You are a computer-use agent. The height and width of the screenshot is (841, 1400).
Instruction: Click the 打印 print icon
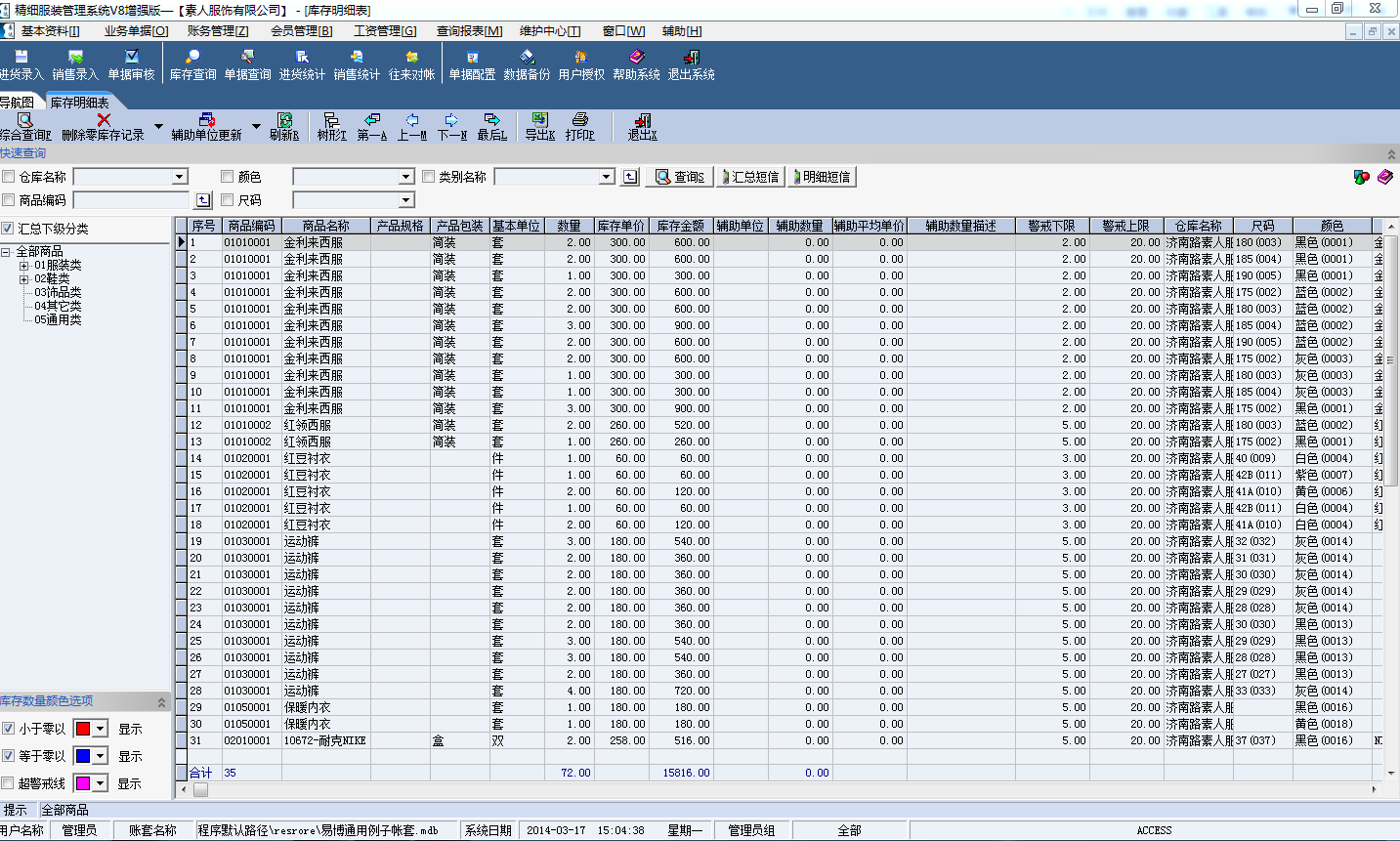[x=579, y=120]
